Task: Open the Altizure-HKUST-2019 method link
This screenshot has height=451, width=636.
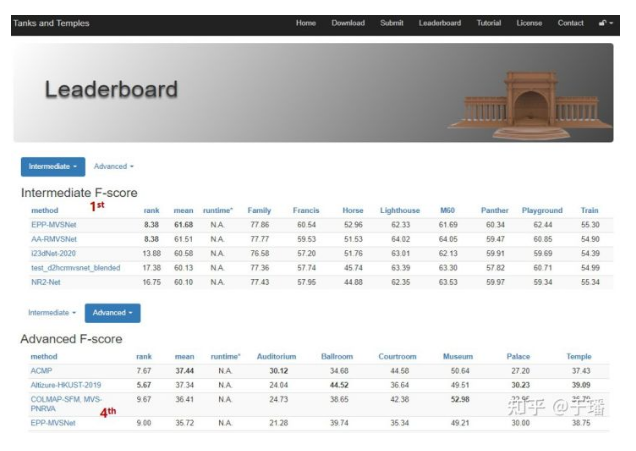Action: pyautogui.click(x=66, y=384)
